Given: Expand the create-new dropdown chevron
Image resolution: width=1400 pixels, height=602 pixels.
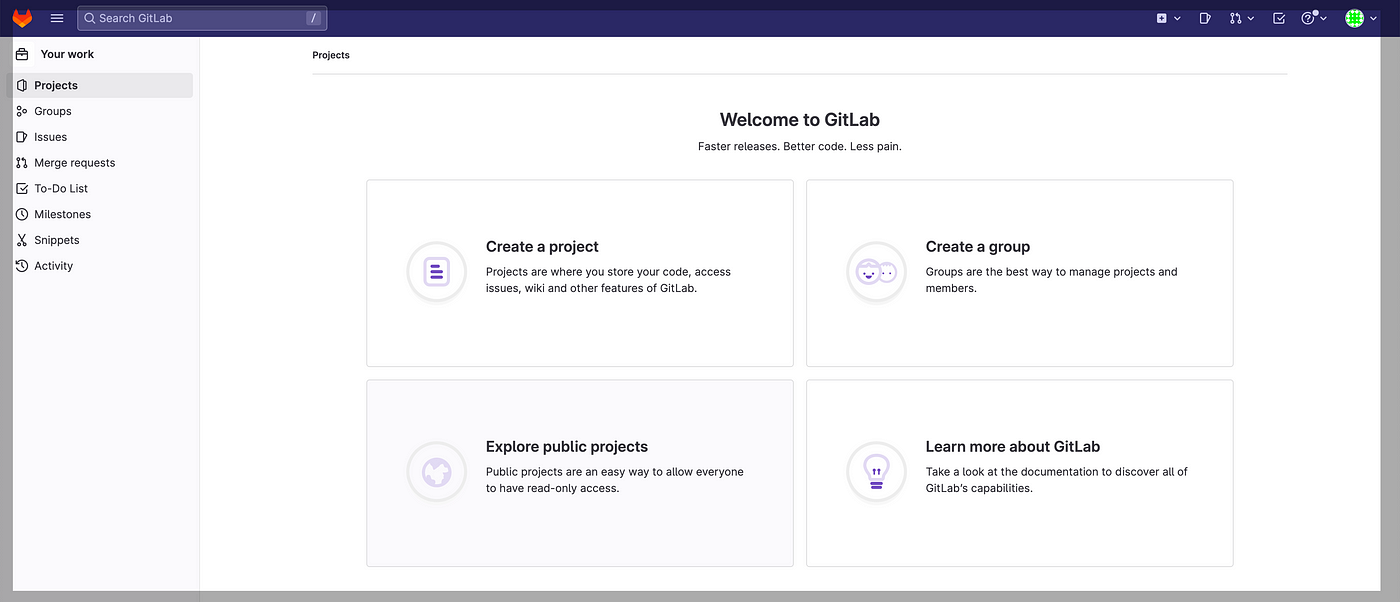Looking at the screenshot, I should coord(1177,18).
